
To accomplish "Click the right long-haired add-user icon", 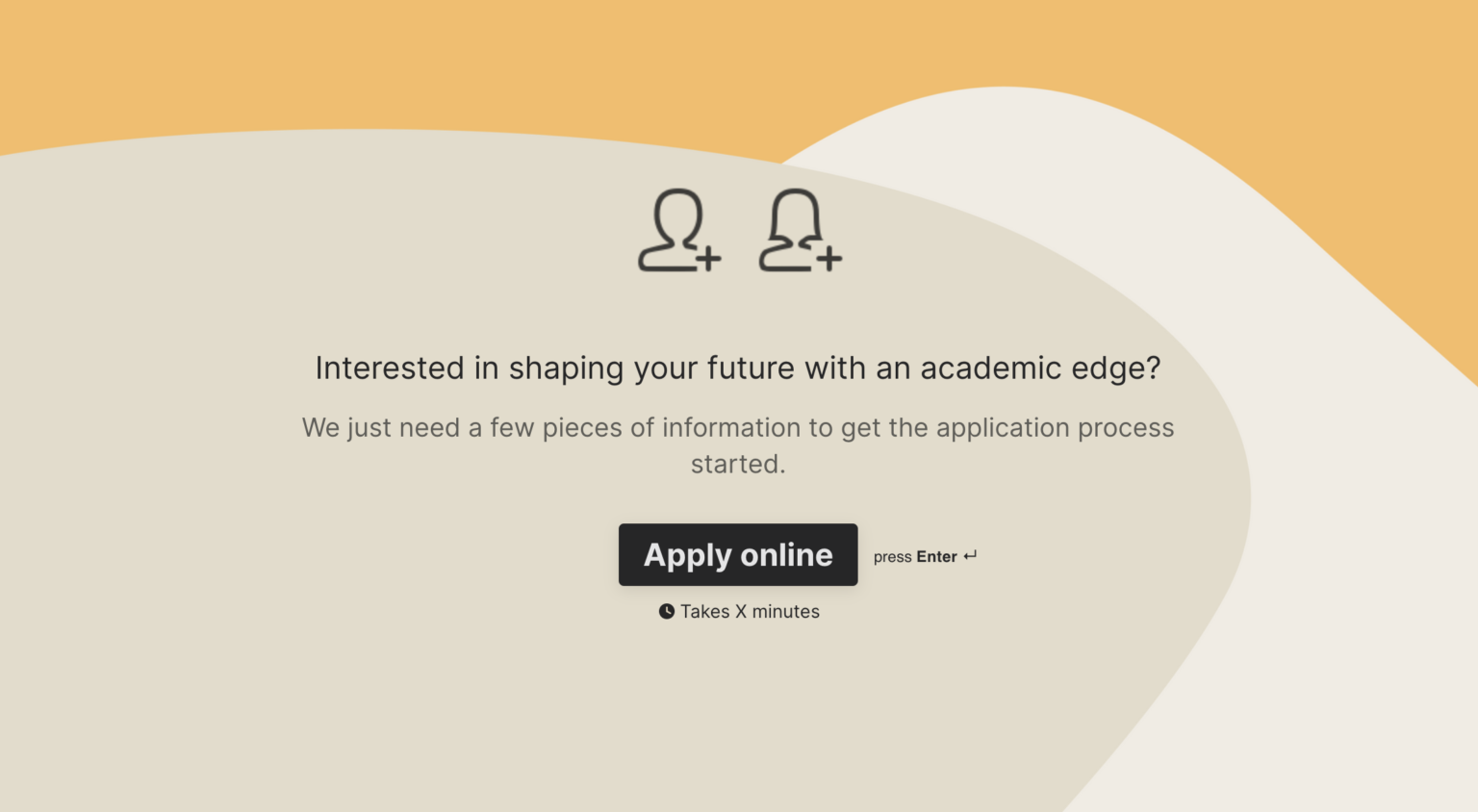I will [x=801, y=230].
